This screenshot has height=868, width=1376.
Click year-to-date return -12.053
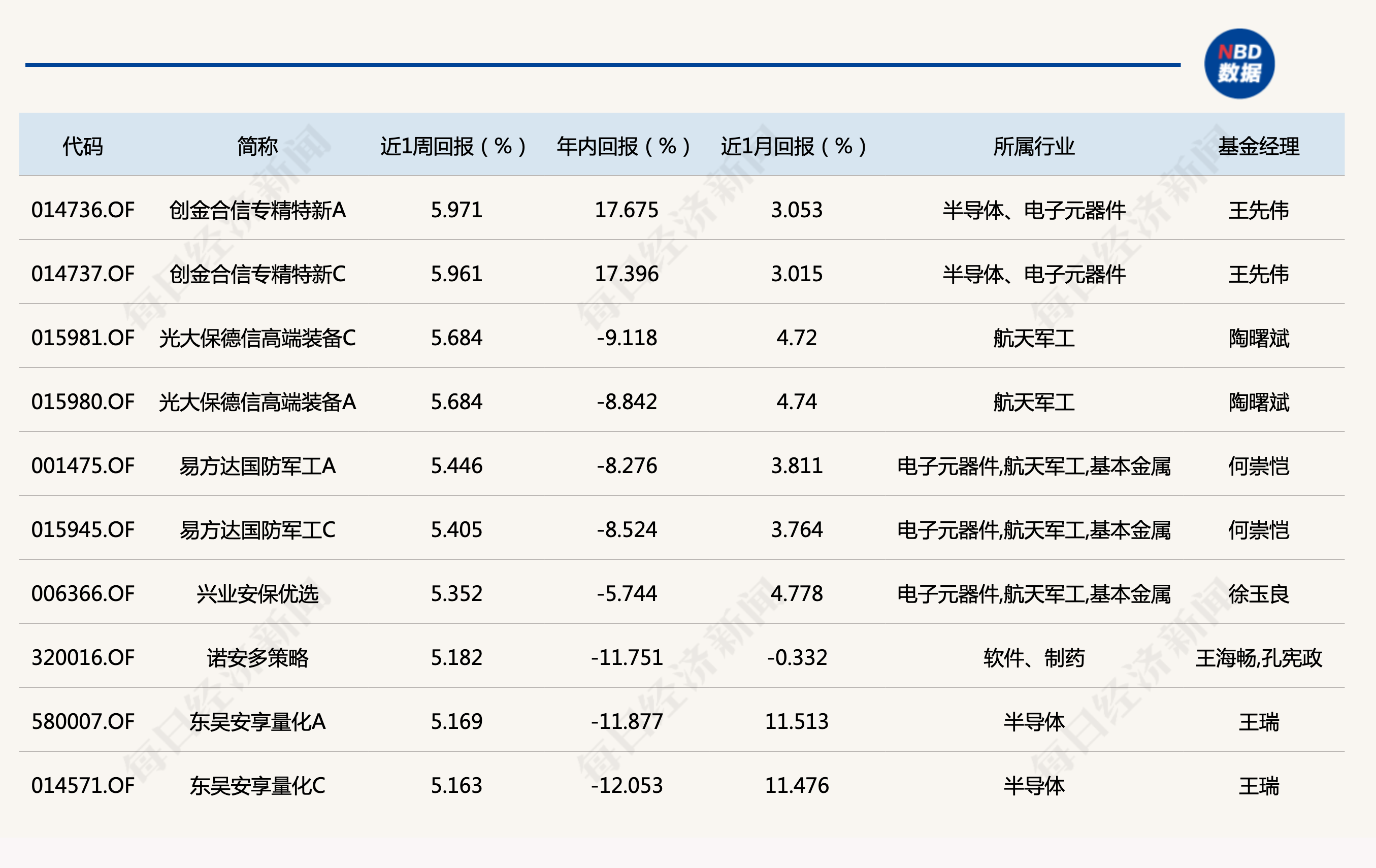coord(627,786)
